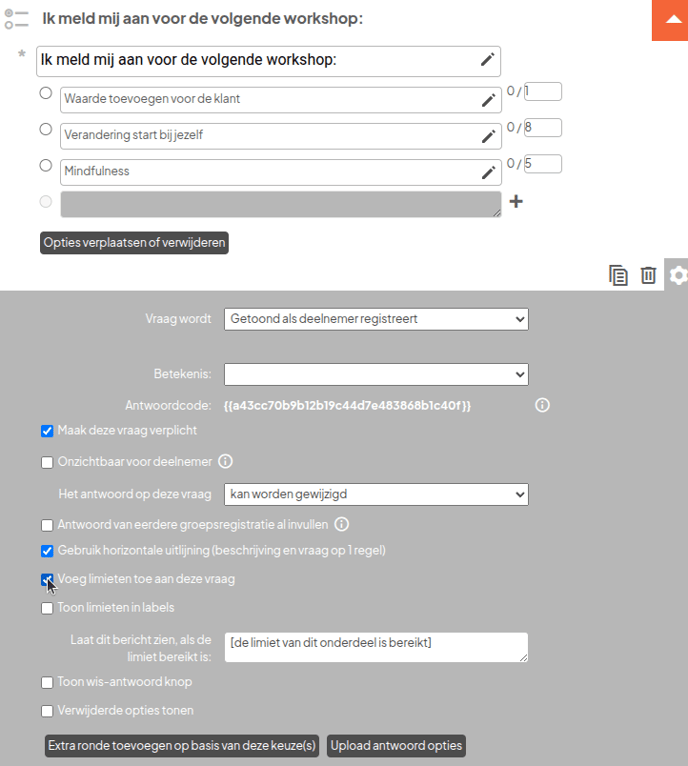Open info icon next to Antwoordcode
Screen dimensions: 688x766
point(542,405)
